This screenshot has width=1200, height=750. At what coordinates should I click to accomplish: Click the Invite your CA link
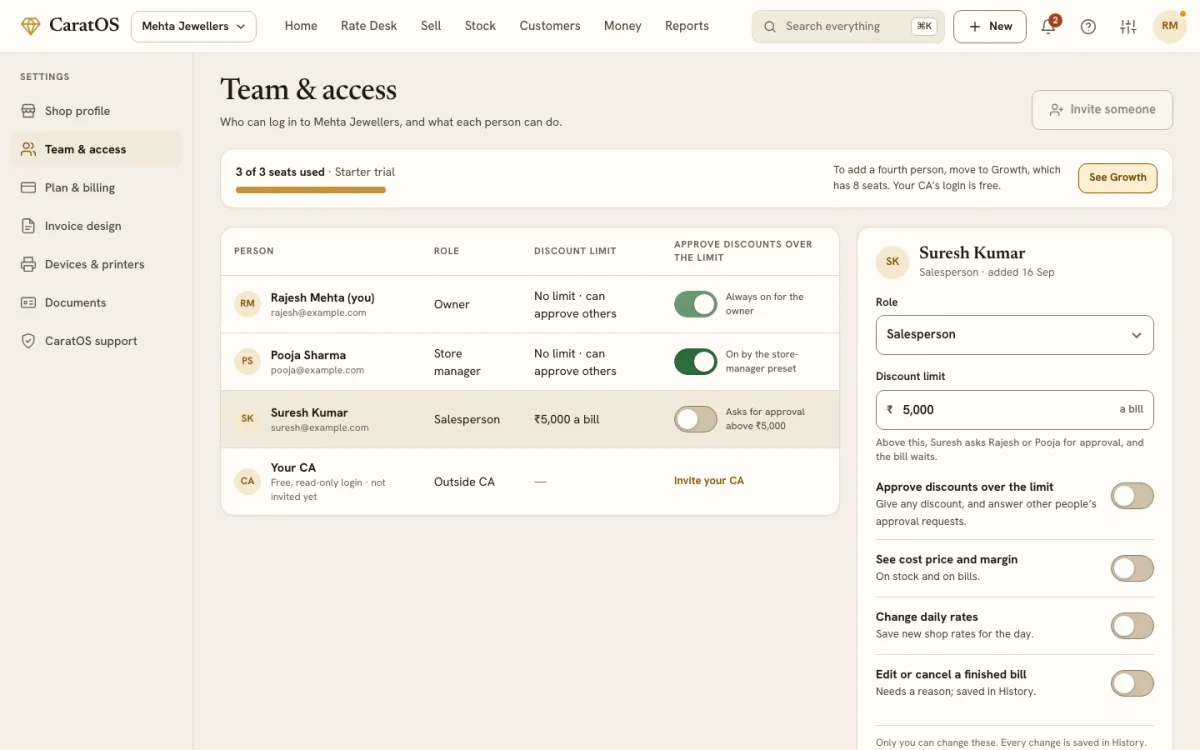[709, 481]
